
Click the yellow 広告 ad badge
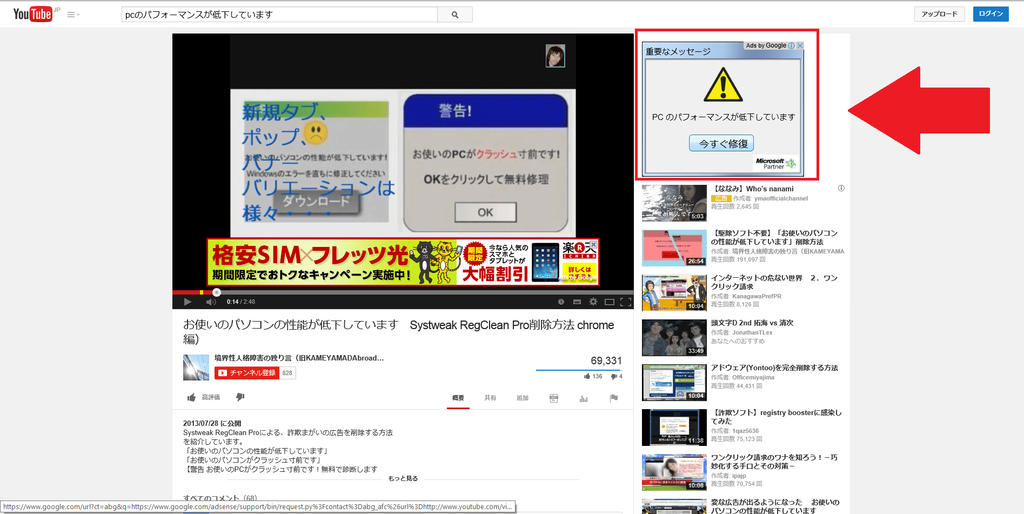[x=720, y=198]
